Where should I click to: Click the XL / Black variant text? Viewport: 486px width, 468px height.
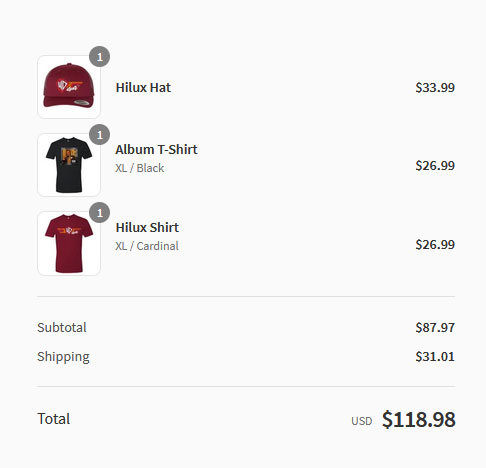pos(140,168)
